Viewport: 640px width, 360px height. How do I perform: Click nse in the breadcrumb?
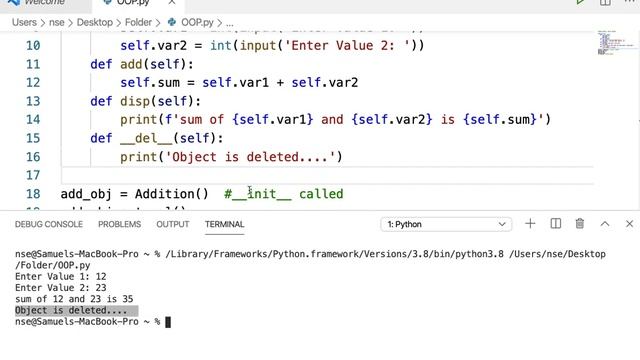tap(57, 22)
